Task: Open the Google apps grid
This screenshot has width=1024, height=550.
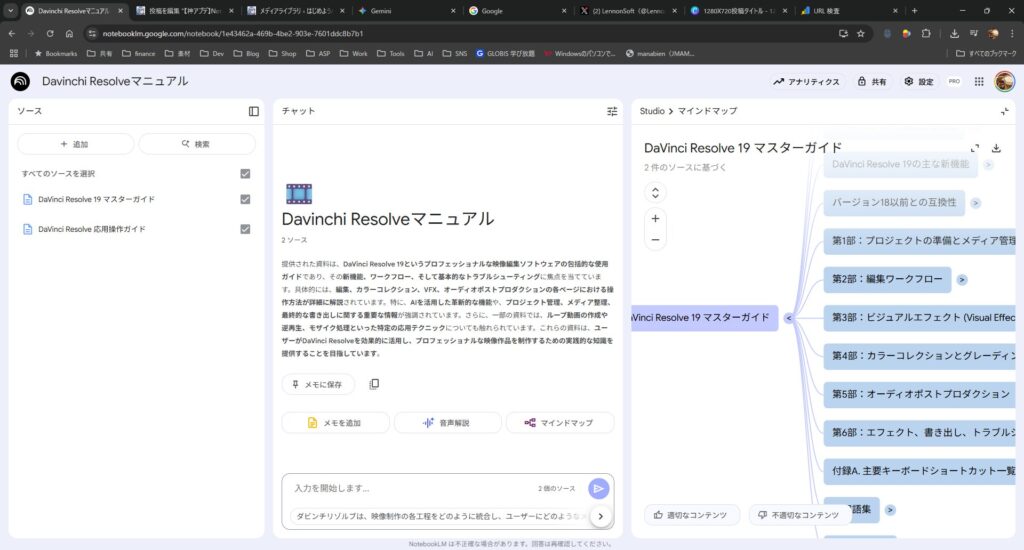Action: 979,82
